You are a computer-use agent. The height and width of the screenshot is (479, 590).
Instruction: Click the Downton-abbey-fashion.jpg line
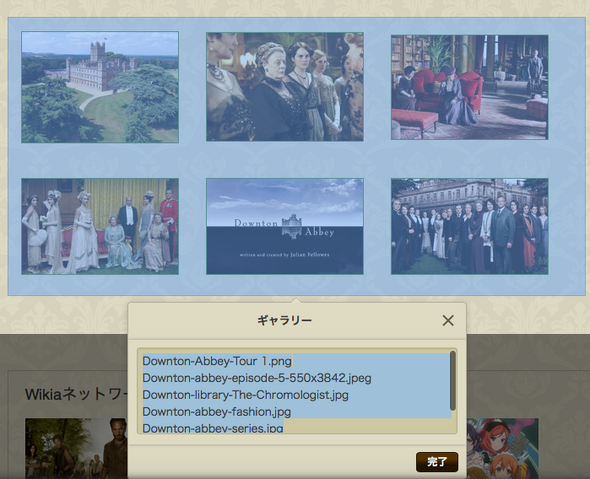[217, 412]
